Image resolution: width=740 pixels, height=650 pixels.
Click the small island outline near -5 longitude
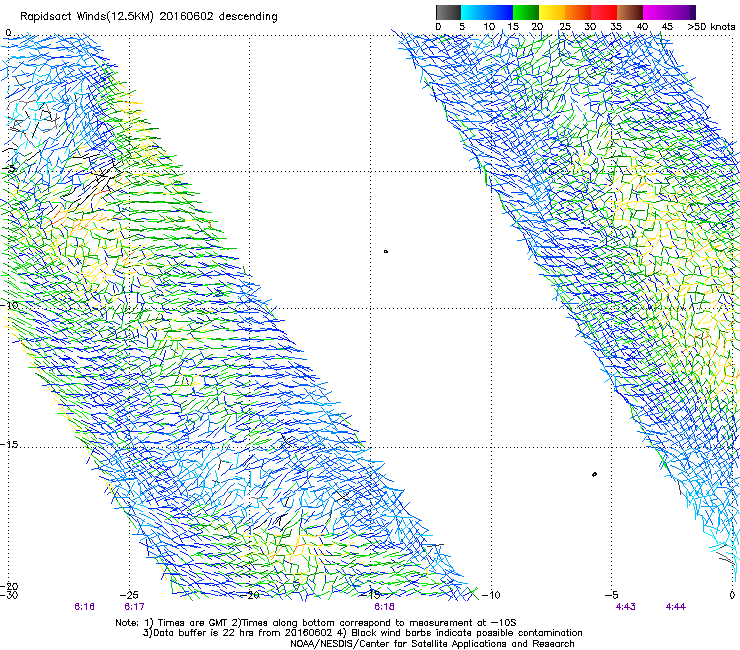click(x=594, y=474)
